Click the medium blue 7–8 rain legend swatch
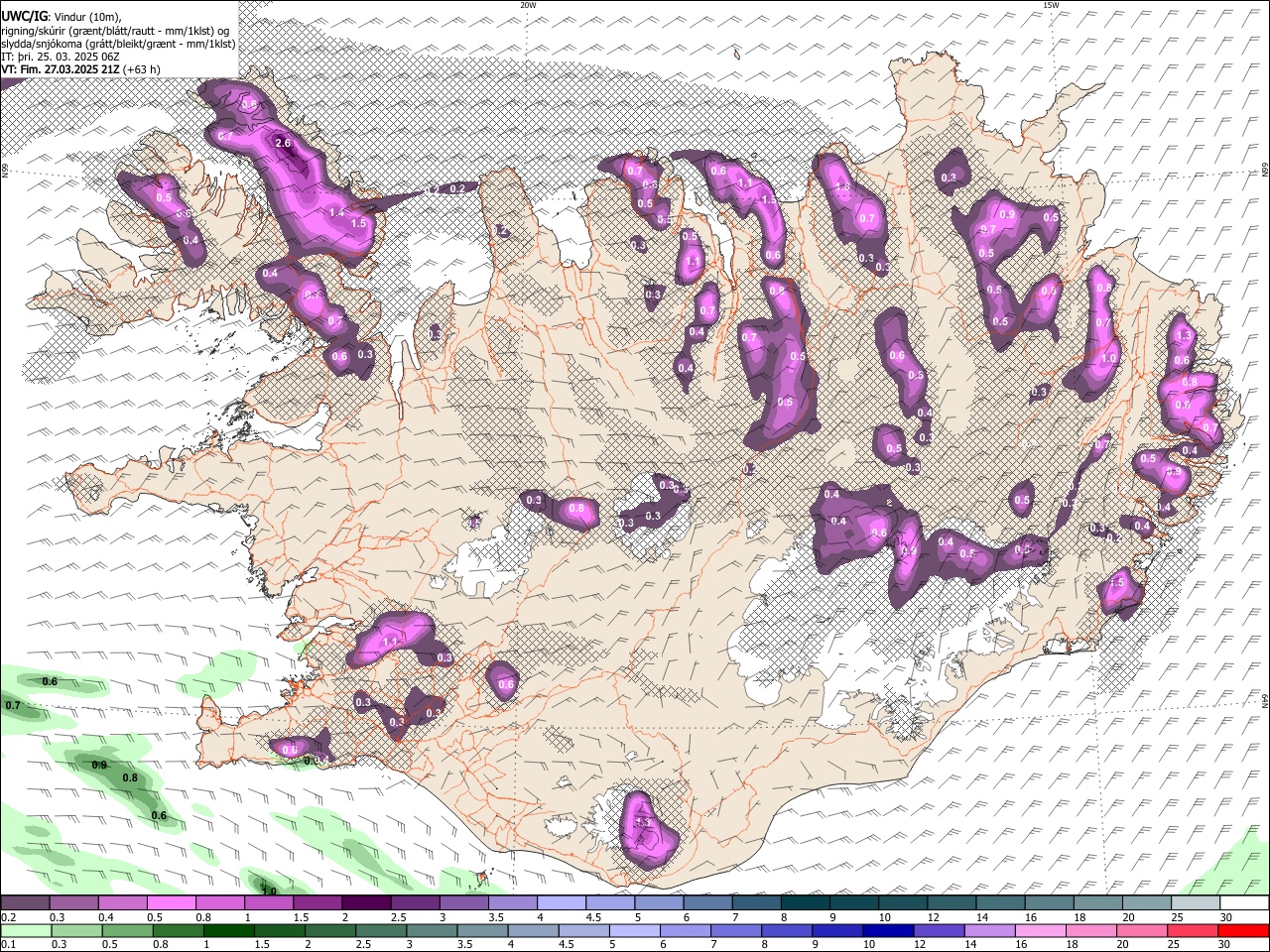1270x952 pixels. tap(737, 930)
